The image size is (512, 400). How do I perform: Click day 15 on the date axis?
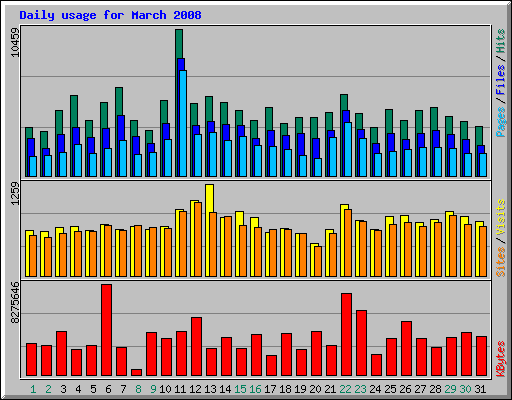tap(240, 389)
